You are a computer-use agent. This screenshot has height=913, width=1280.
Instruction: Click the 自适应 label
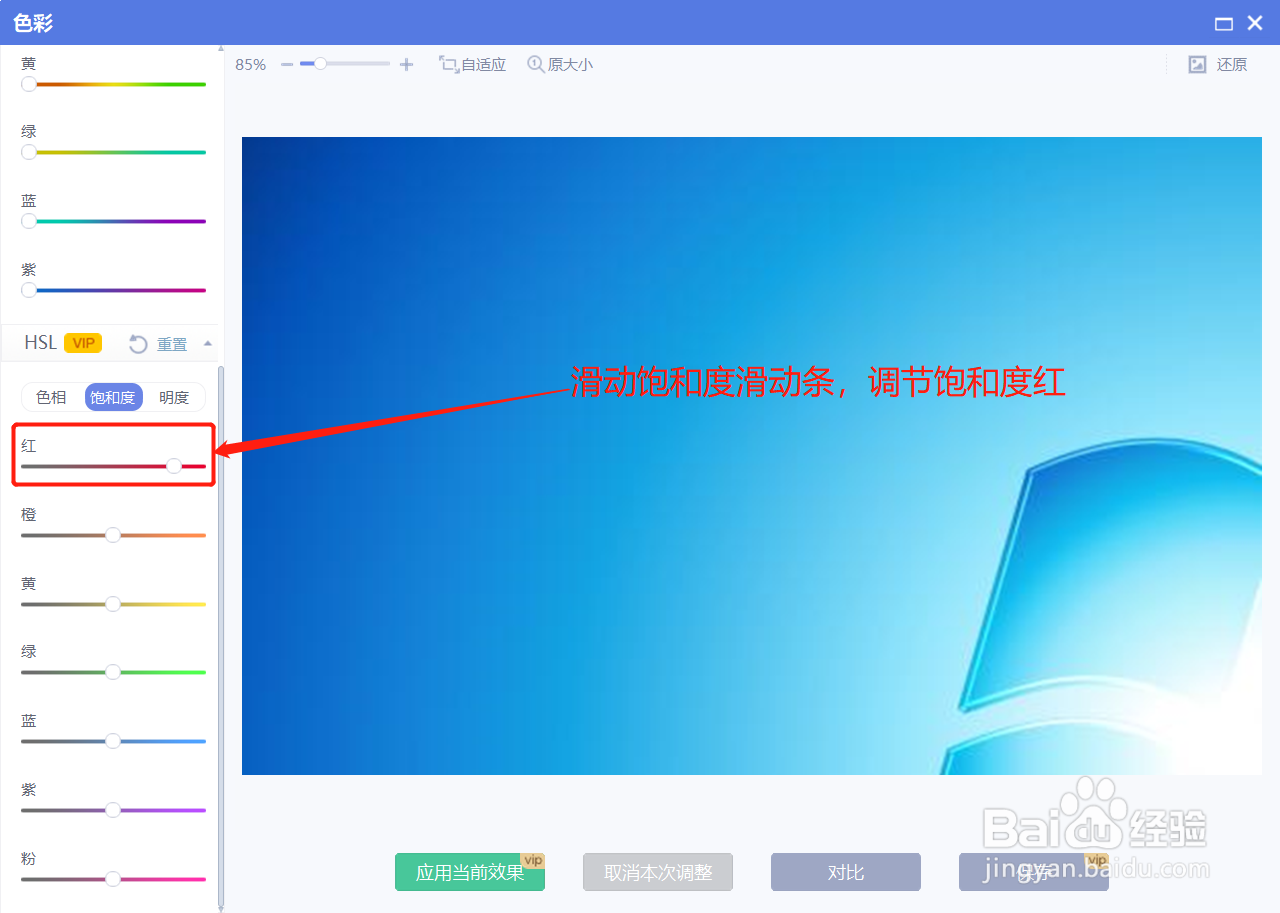(484, 65)
